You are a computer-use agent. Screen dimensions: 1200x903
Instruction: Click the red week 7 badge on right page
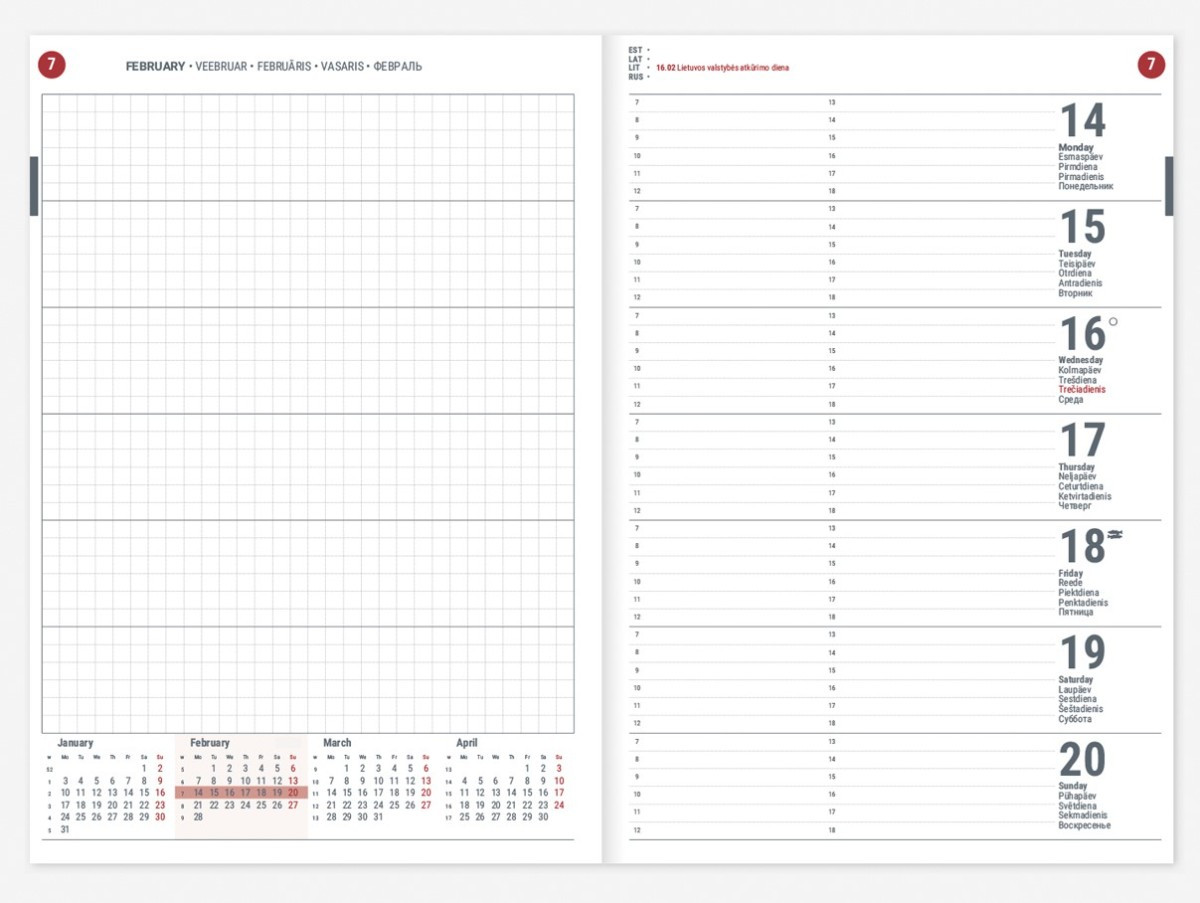click(1151, 66)
